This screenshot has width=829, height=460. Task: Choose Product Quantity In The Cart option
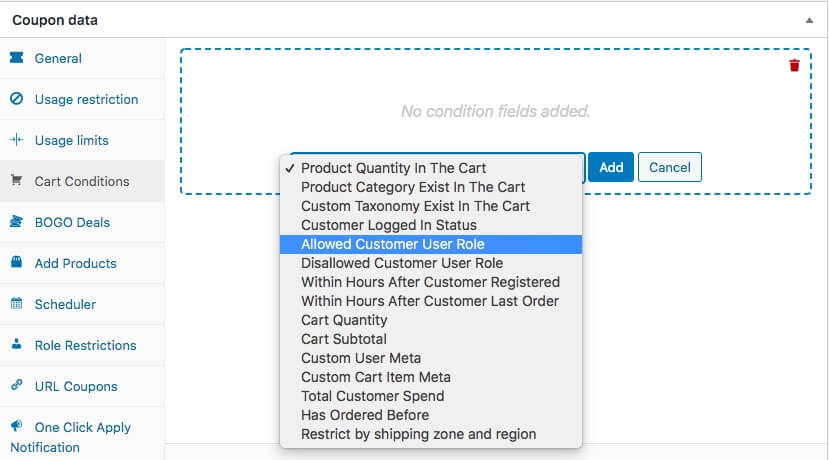(431, 168)
